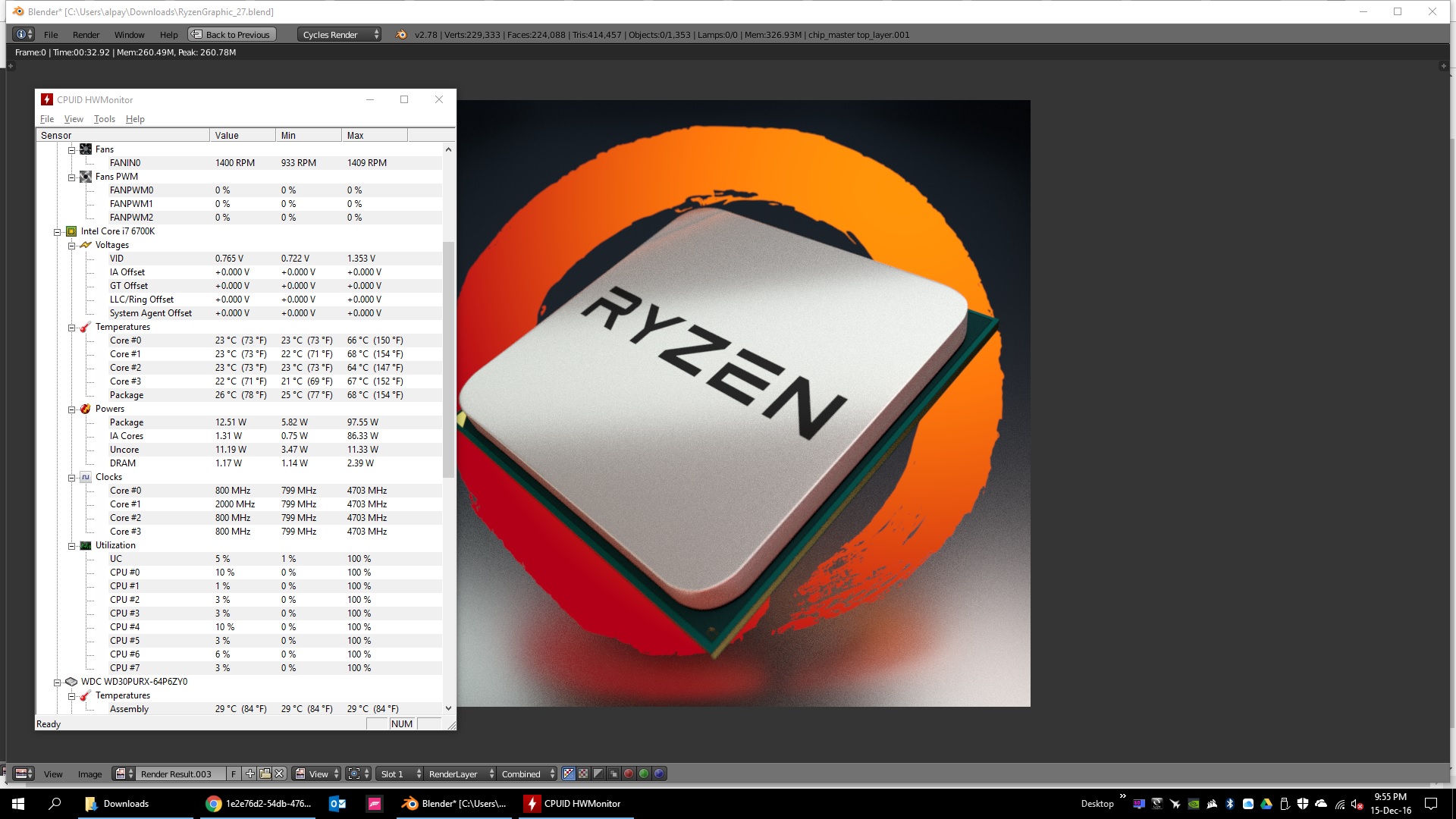Open the image datablock browse dropdown

point(124,773)
